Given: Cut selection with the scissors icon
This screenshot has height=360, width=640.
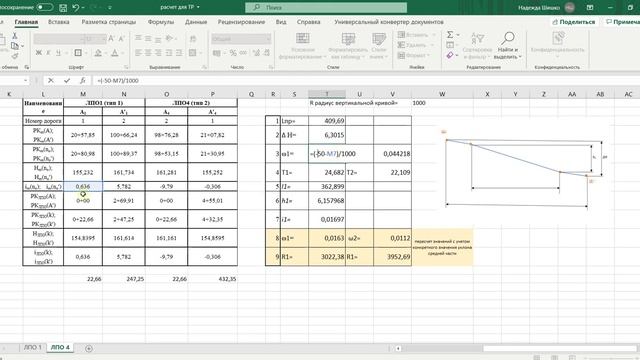Looking at the screenshot, I should [x=15, y=36].
